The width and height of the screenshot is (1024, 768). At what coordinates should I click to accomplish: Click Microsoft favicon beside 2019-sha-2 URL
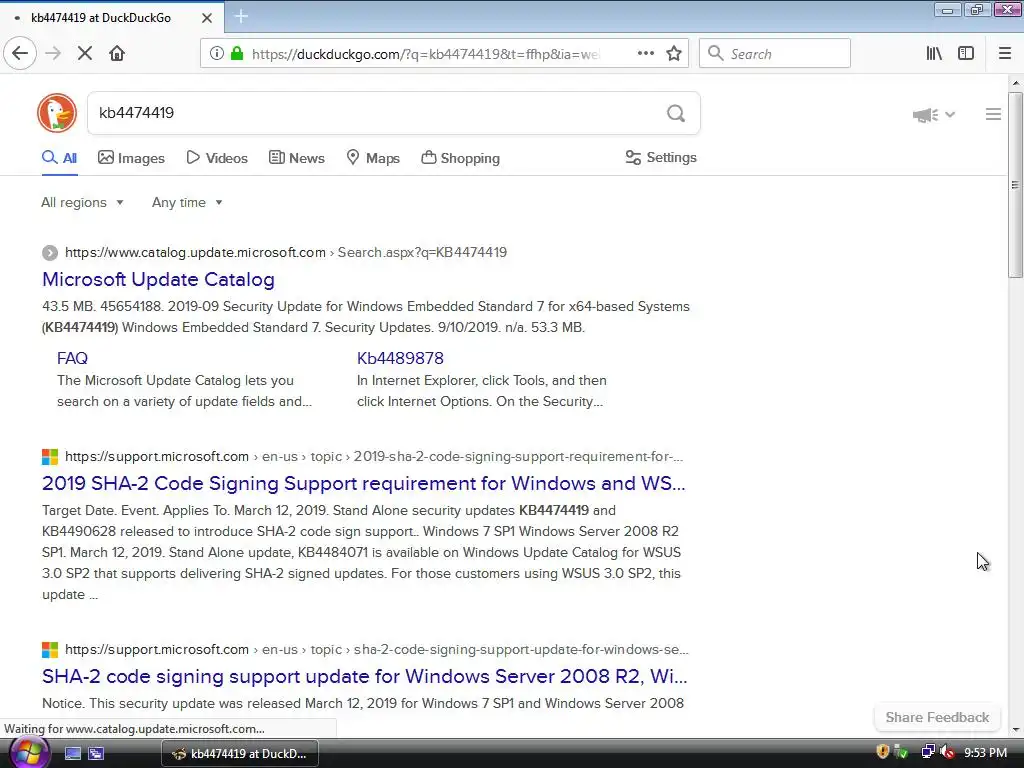pos(50,456)
